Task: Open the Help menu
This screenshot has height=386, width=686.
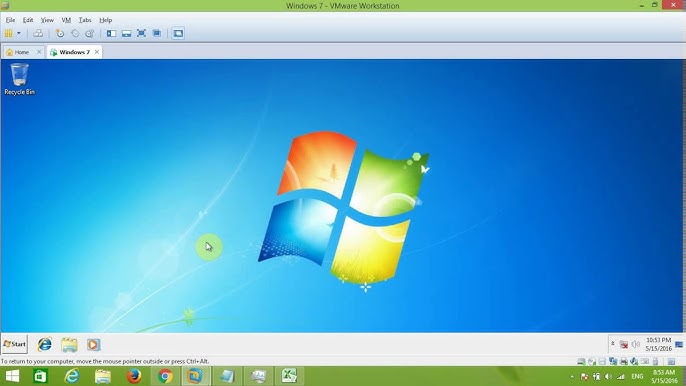Action: pyautogui.click(x=105, y=20)
